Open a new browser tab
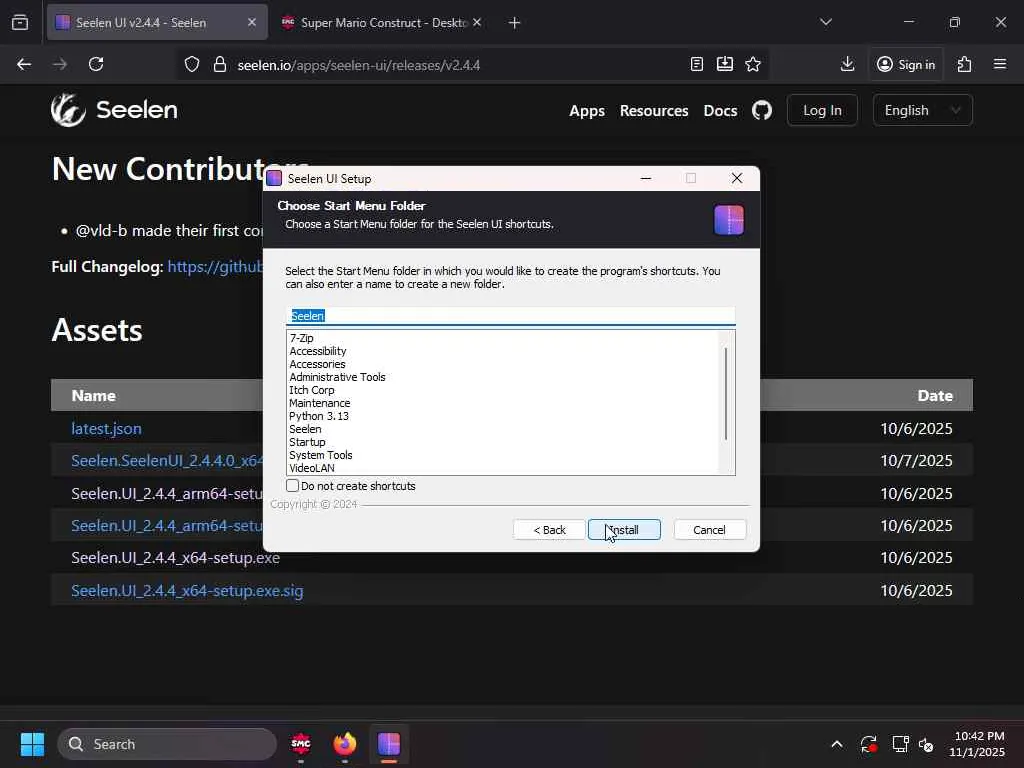Viewport: 1024px width, 768px height. point(515,23)
